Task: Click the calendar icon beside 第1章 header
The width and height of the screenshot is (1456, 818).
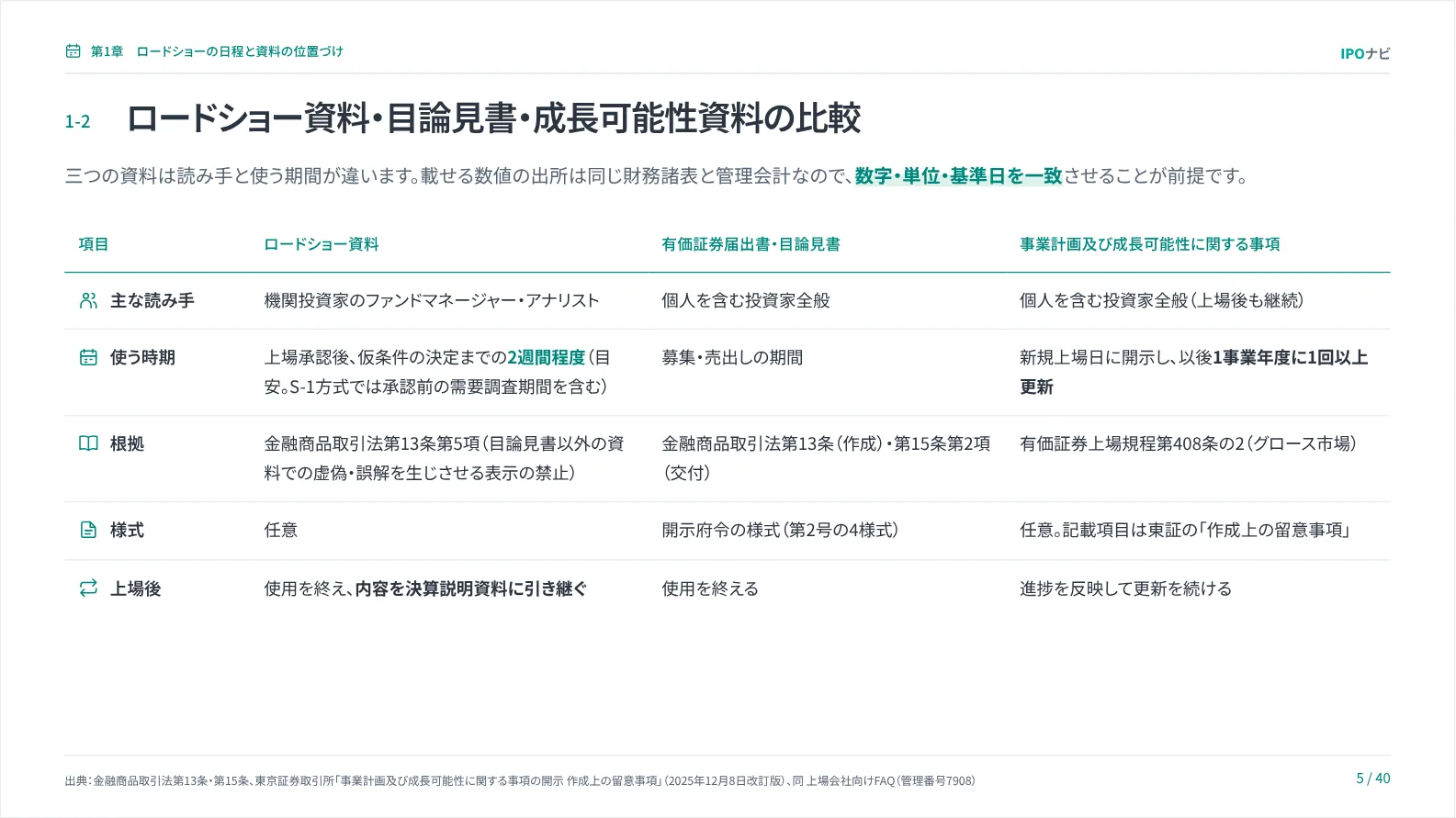Action: tap(73, 51)
